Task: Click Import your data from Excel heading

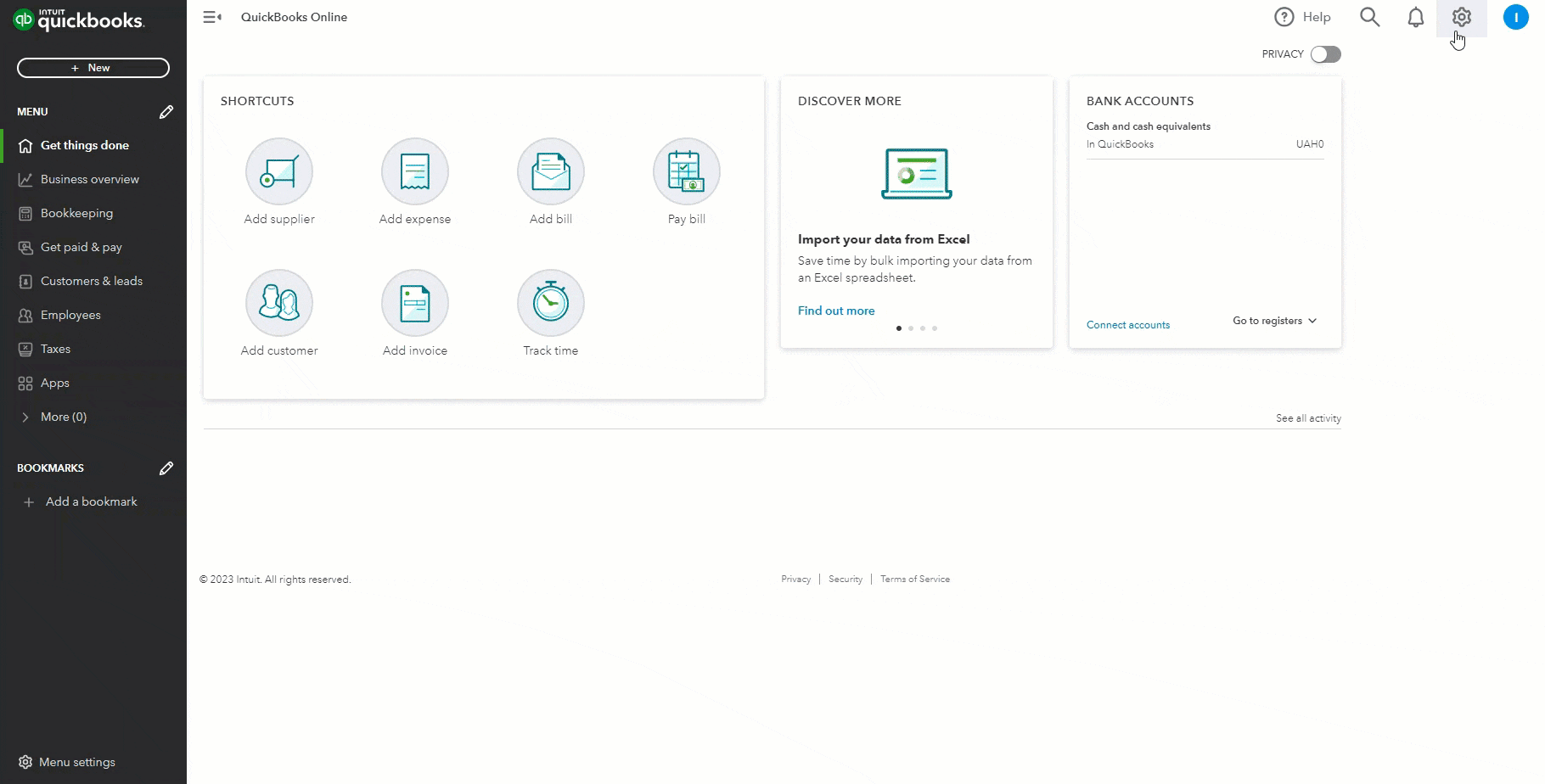Action: point(884,239)
